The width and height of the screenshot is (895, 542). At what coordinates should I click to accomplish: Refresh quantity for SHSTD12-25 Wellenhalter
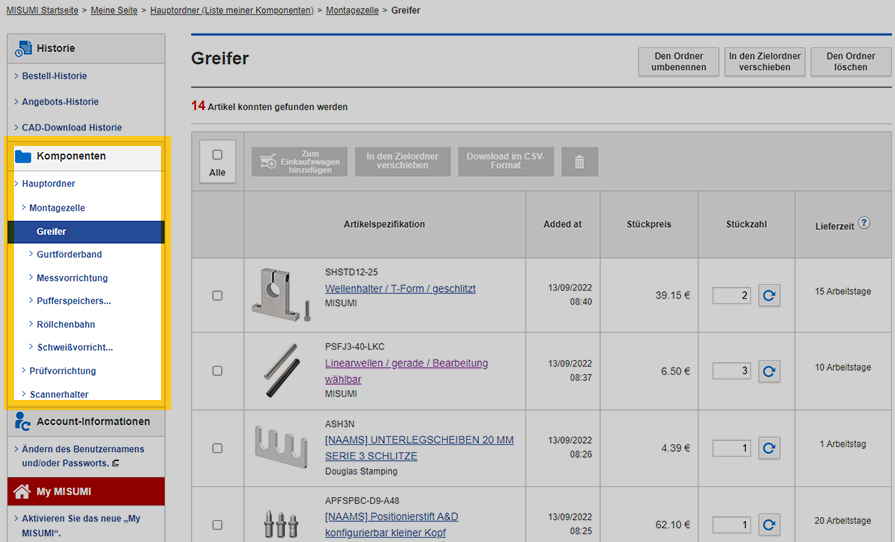[x=768, y=296]
